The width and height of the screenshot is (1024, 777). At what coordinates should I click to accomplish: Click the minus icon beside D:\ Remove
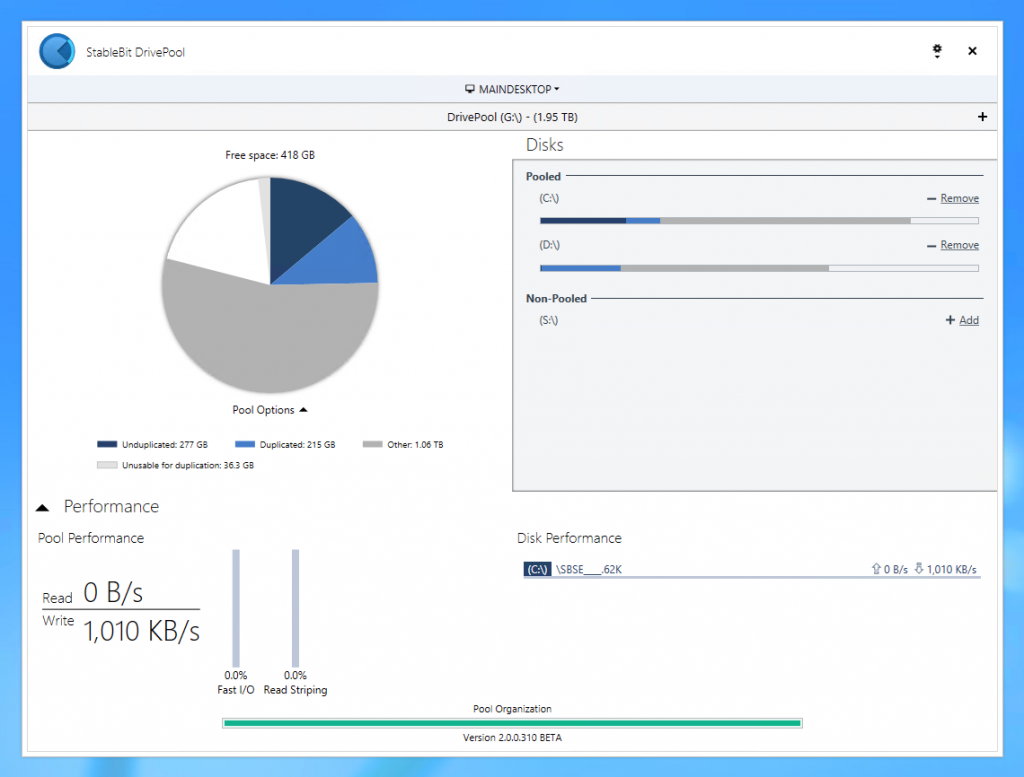(x=931, y=246)
